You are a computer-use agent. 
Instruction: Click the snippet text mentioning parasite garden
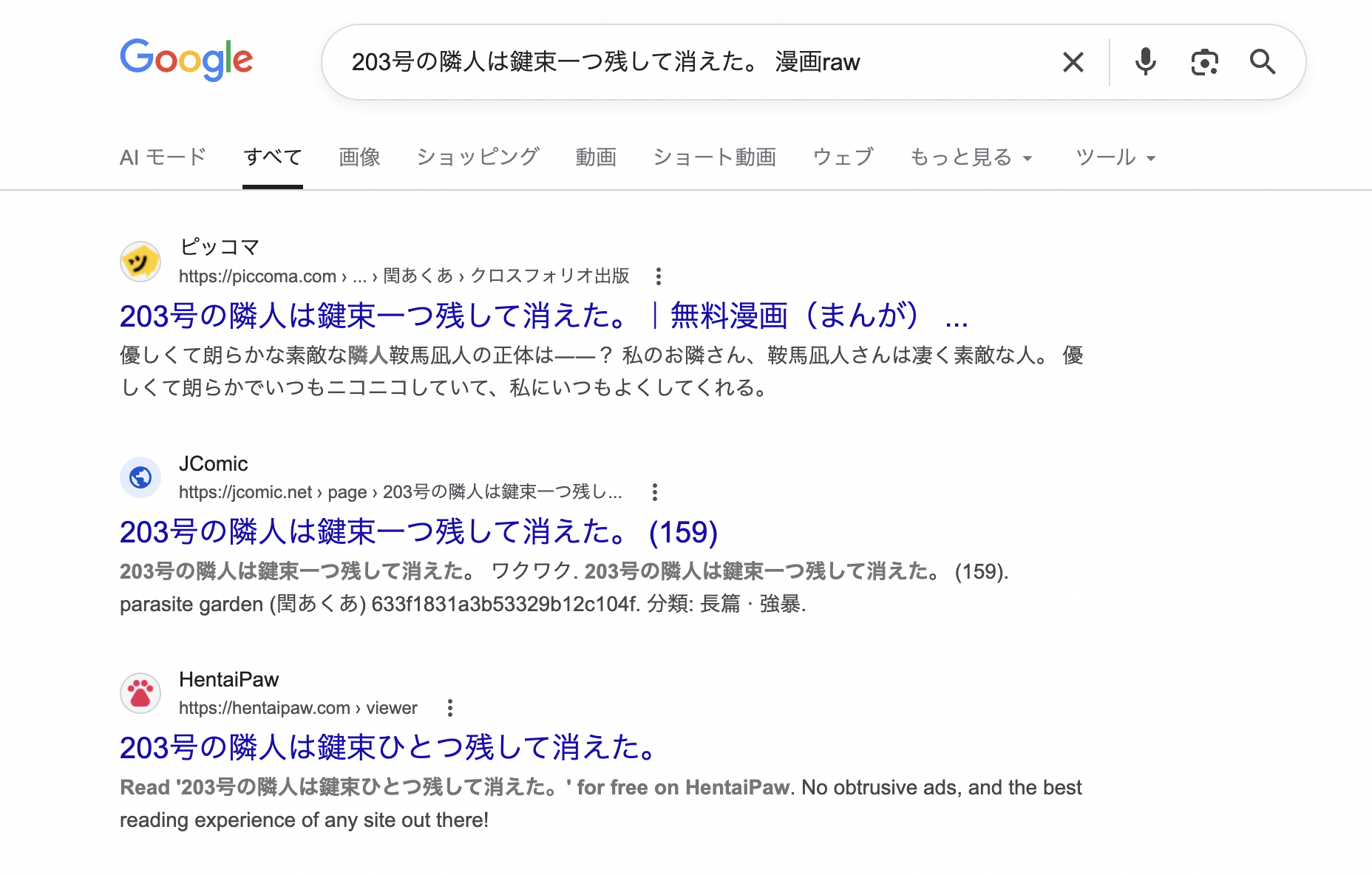pyautogui.click(x=564, y=588)
